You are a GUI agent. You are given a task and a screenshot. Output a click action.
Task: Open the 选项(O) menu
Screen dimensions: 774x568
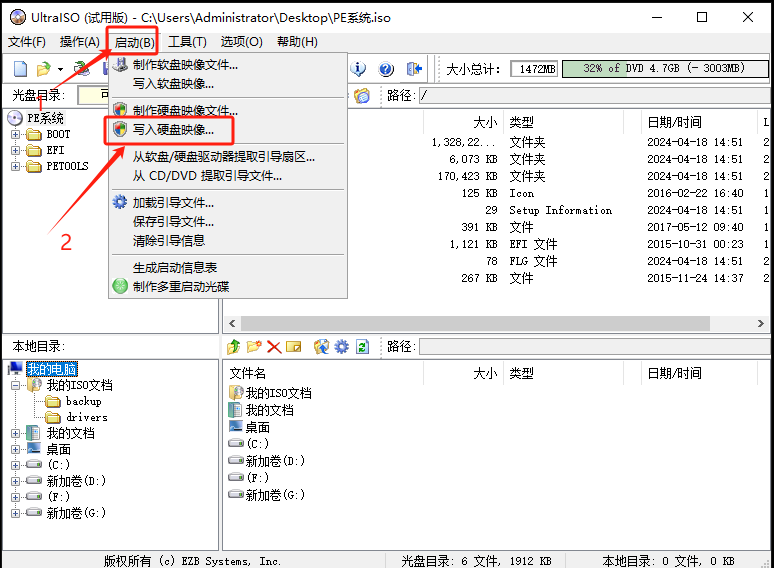[241, 42]
